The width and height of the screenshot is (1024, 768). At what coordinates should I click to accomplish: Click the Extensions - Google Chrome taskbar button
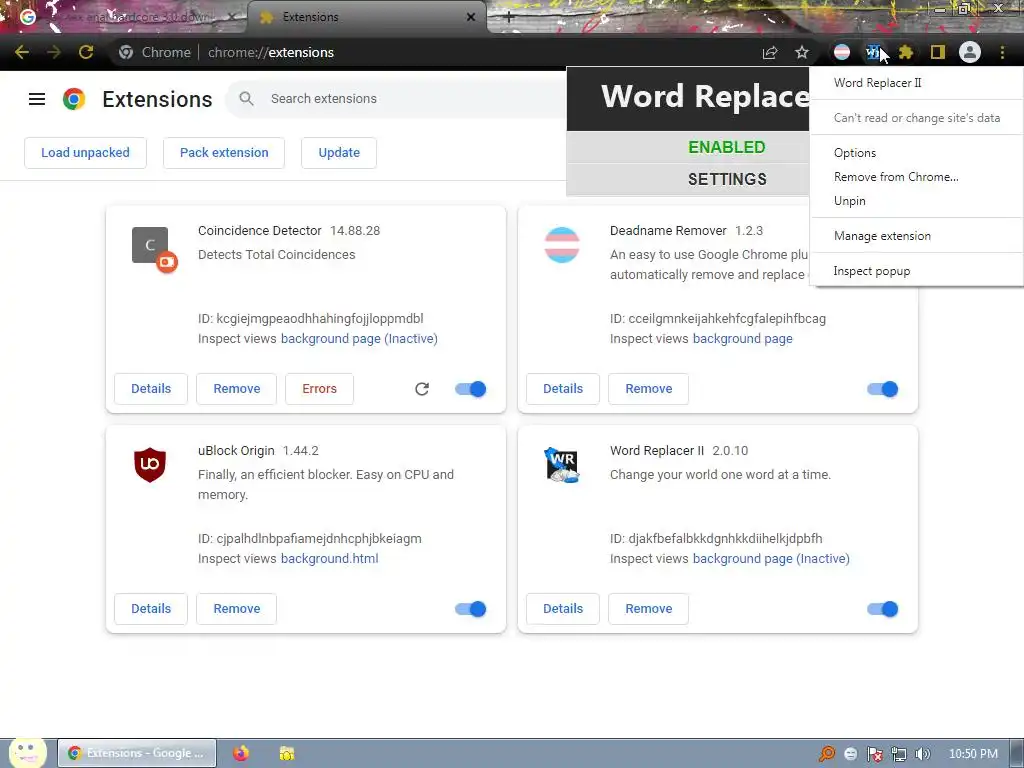(137, 753)
